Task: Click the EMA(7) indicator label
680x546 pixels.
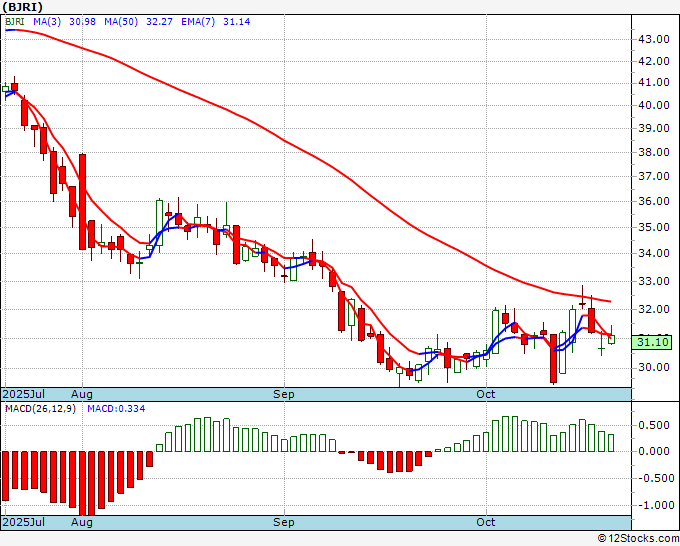Action: click(198, 22)
